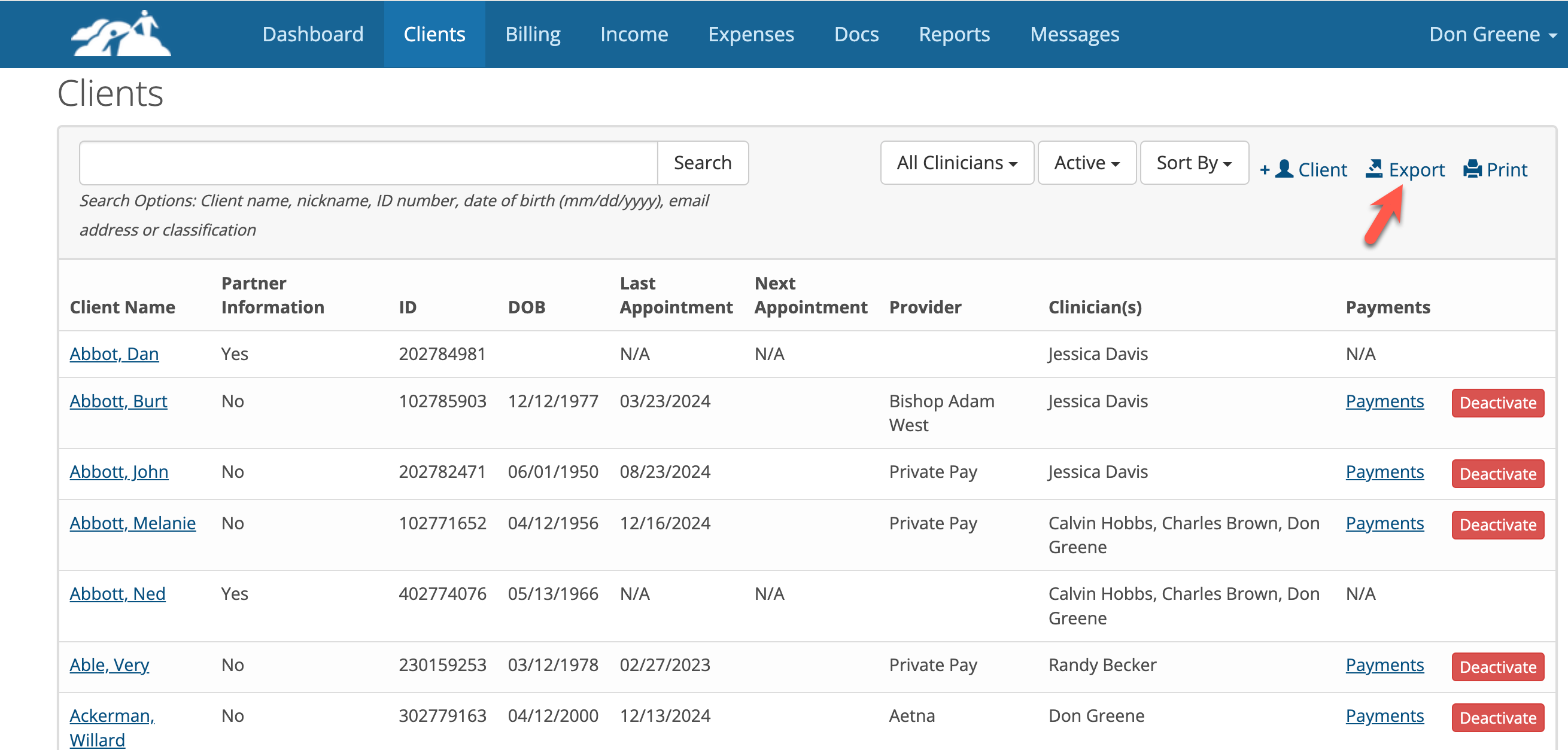
Task: View Payments for Able, Very
Action: (x=1384, y=665)
